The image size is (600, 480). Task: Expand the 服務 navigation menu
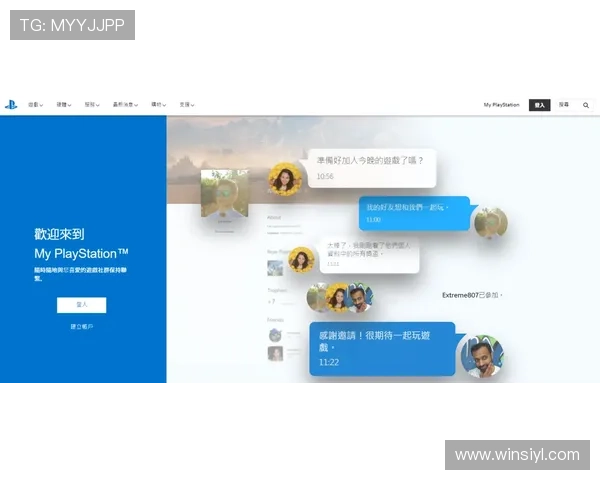click(92, 104)
